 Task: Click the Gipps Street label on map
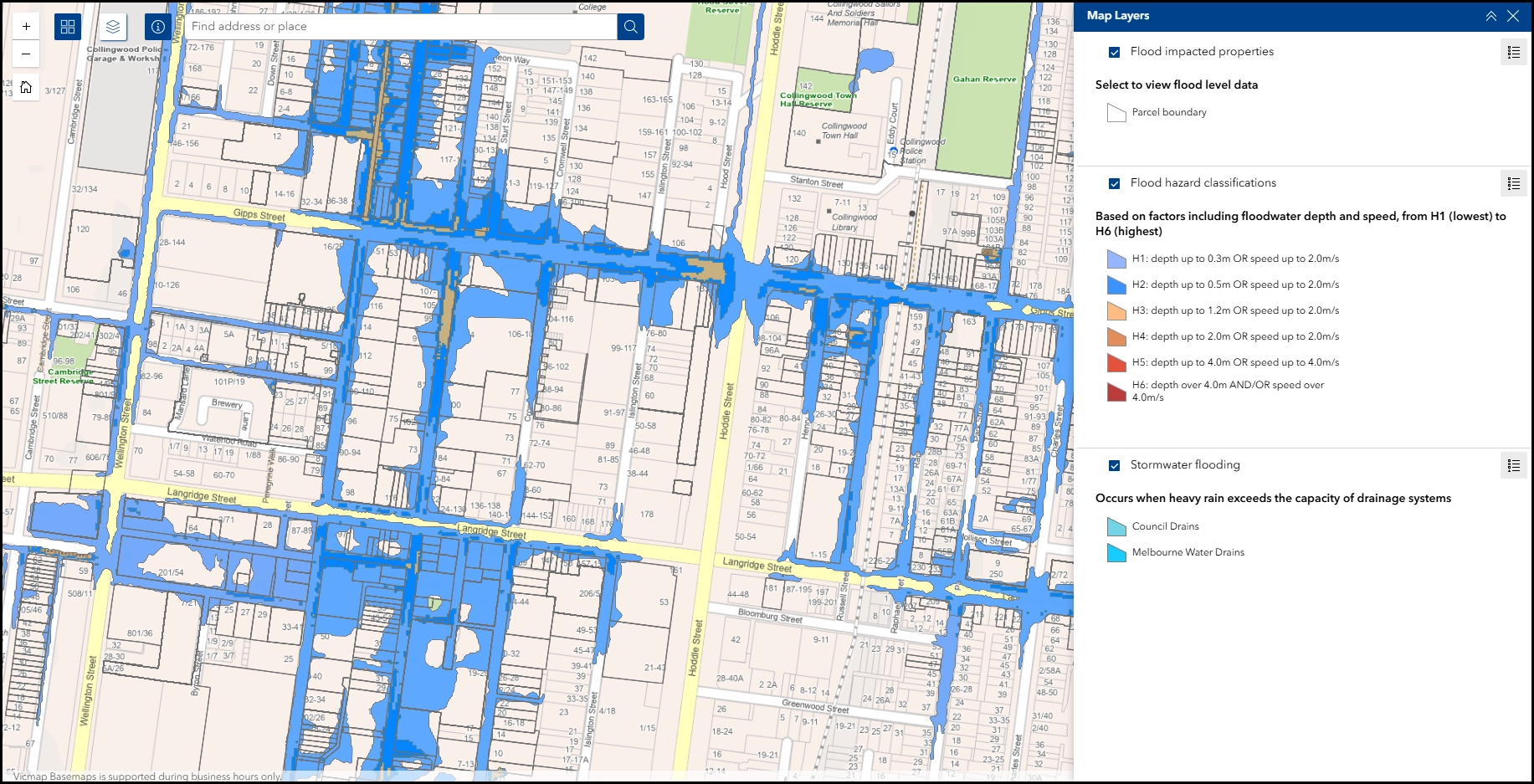(x=259, y=216)
